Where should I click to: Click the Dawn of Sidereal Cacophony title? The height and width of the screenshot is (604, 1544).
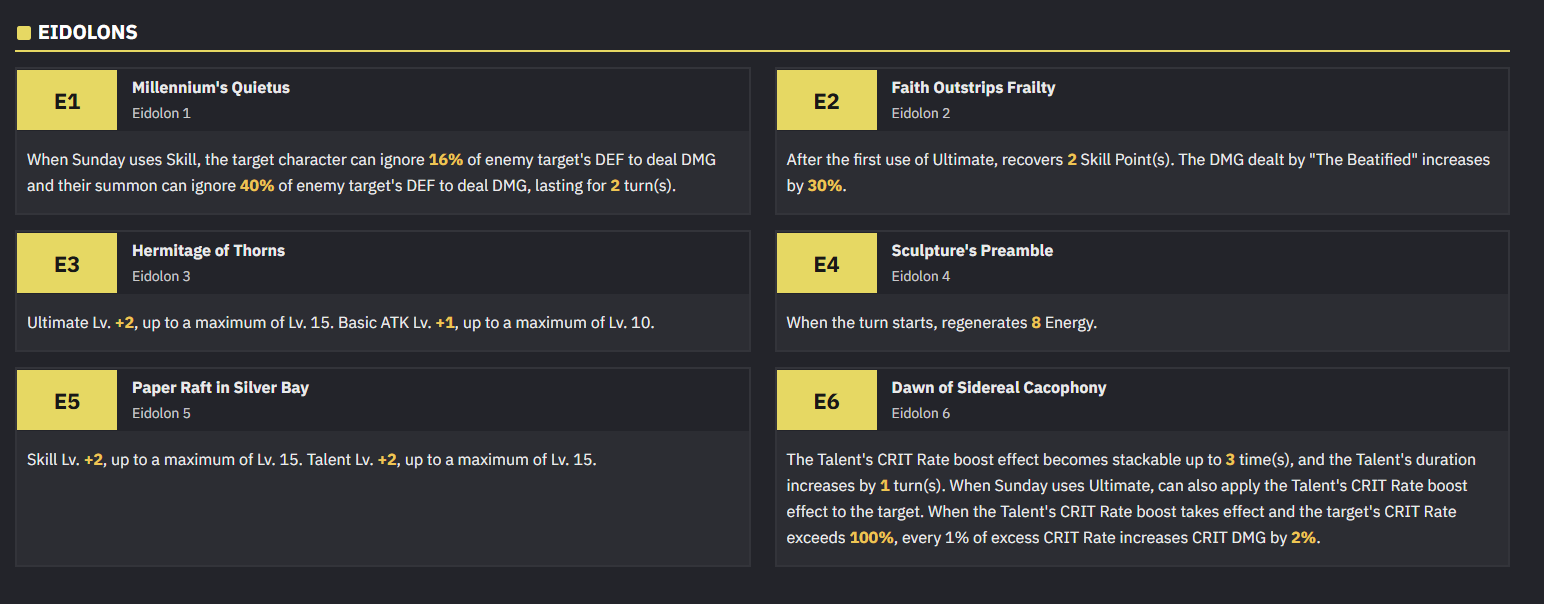click(x=998, y=388)
